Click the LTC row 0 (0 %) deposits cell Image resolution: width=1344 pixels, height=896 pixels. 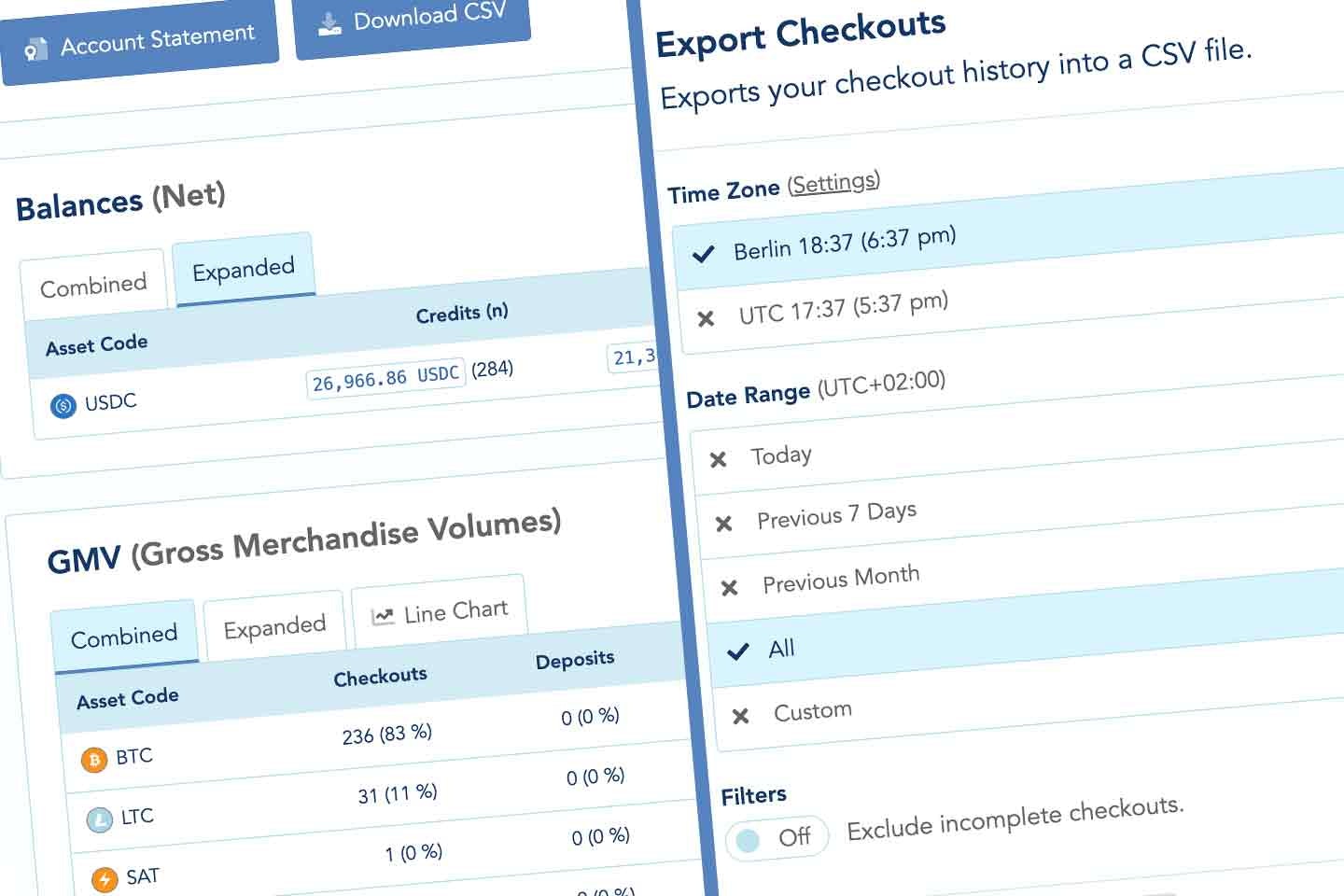(x=595, y=777)
